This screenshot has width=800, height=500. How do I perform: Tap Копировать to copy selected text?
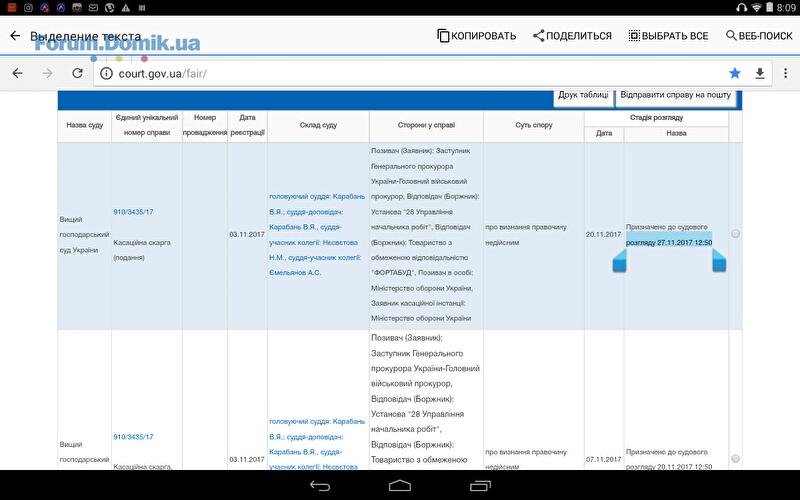tap(476, 36)
